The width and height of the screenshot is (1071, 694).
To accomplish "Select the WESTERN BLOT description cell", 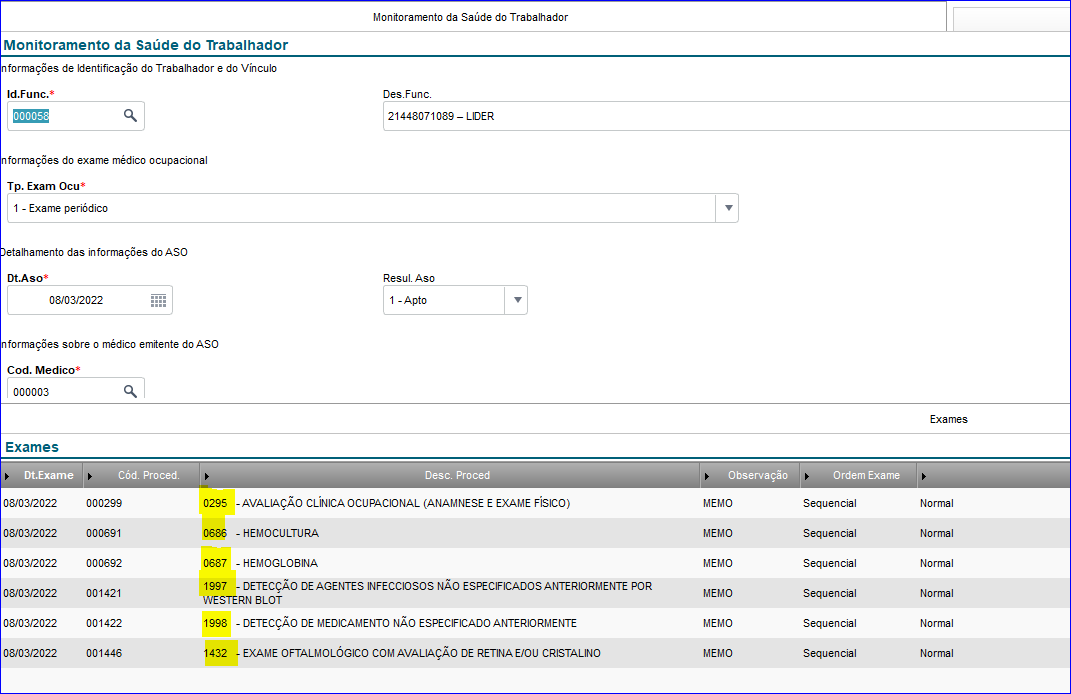I will pos(428,593).
